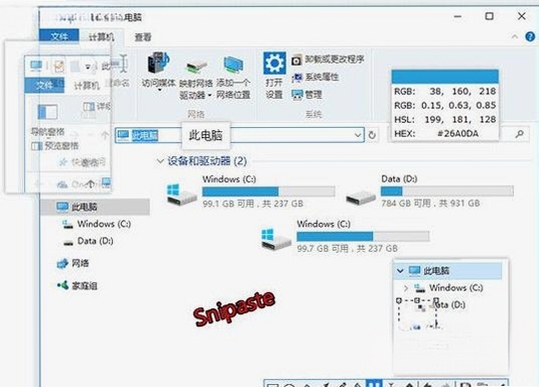Click the 访问媒体 media server icon
The height and width of the screenshot is (387, 539).
point(158,63)
